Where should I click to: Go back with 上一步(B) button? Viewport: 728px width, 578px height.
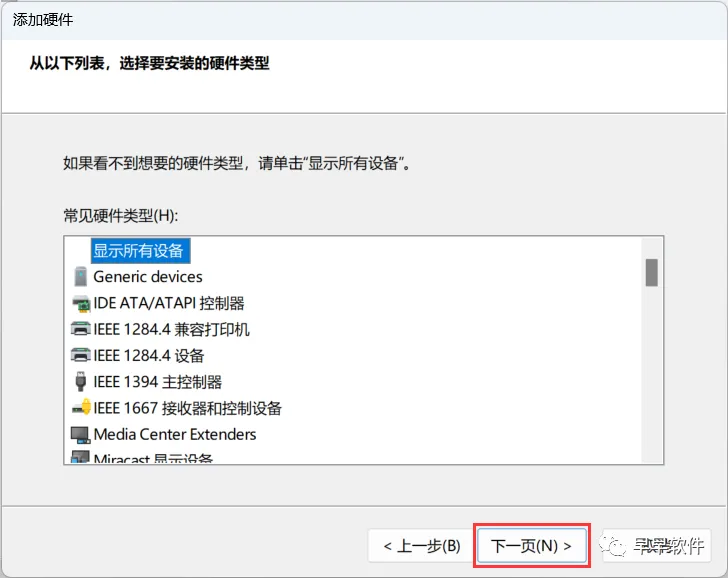tap(422, 546)
